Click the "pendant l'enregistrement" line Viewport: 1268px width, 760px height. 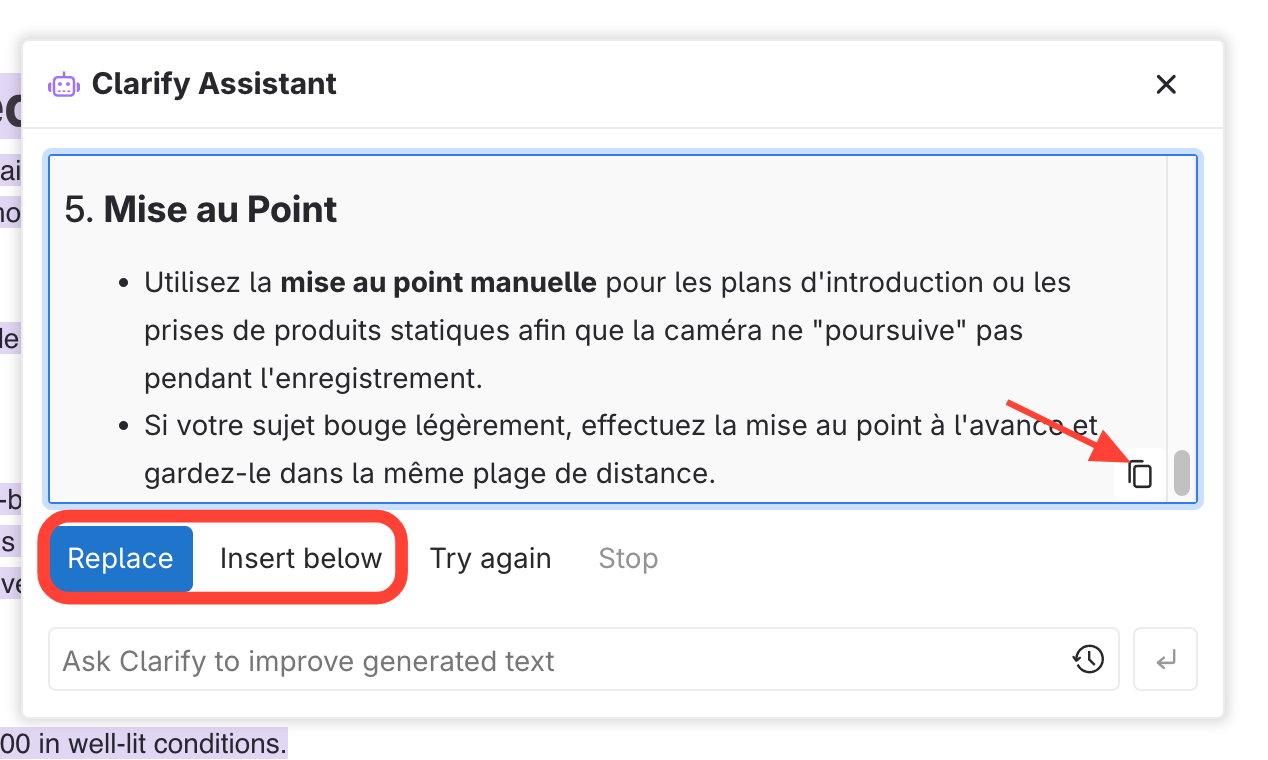[x=313, y=379]
